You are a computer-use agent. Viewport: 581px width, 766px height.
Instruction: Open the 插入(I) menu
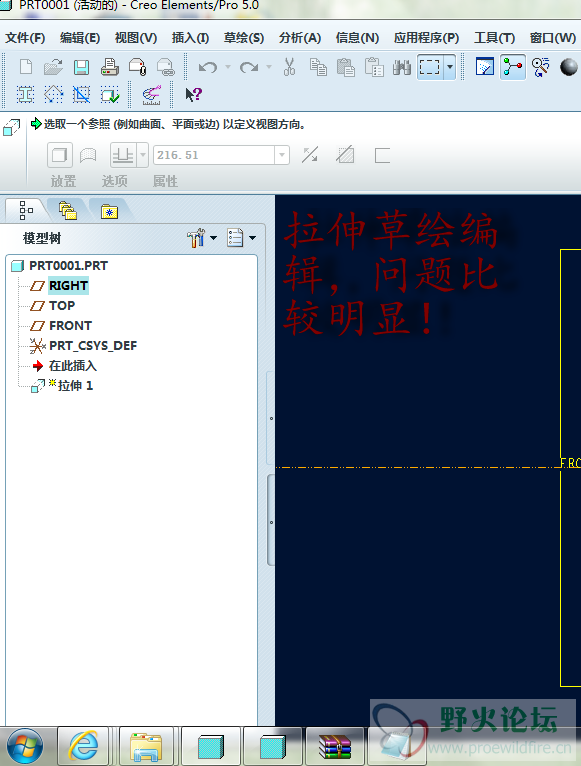click(191, 38)
